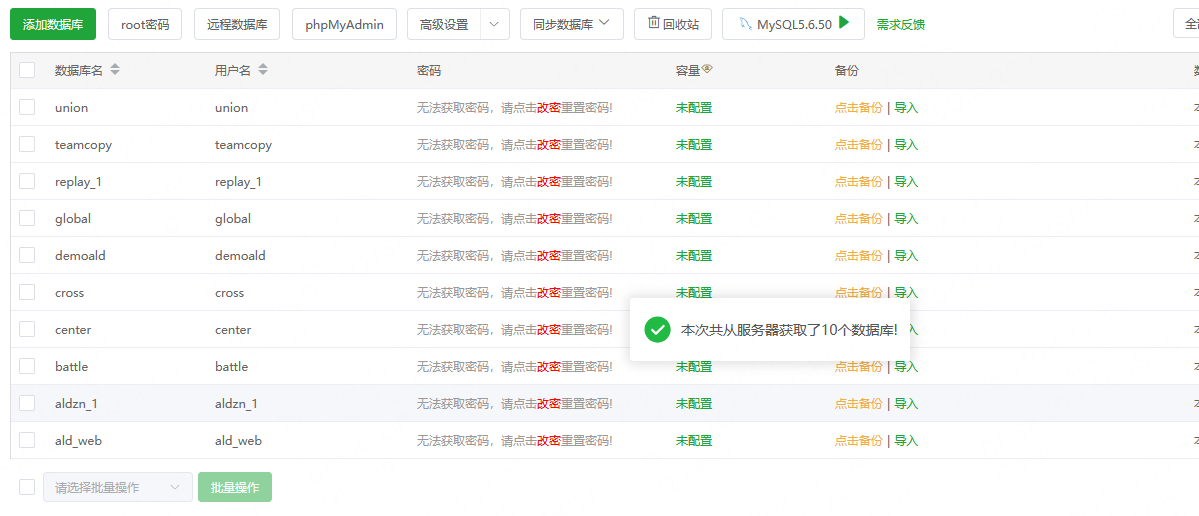Open 远程数据库 management
1199x516 pixels.
point(237,24)
